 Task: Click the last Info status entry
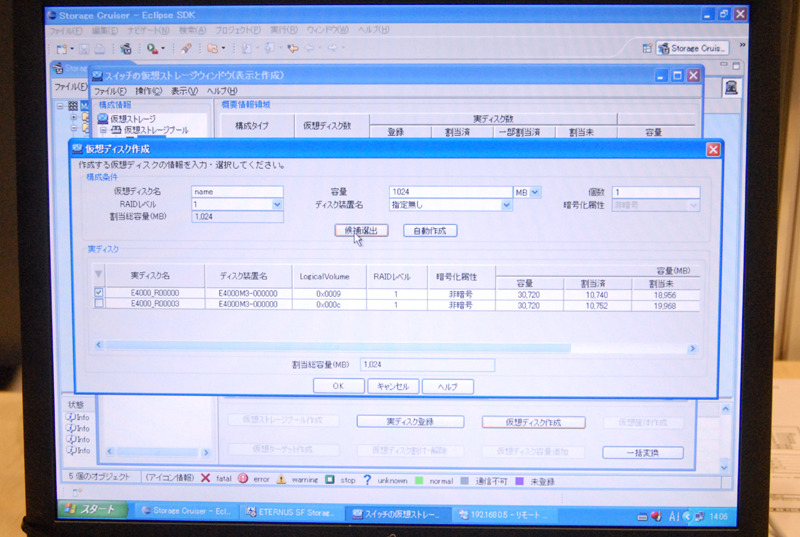(78, 450)
